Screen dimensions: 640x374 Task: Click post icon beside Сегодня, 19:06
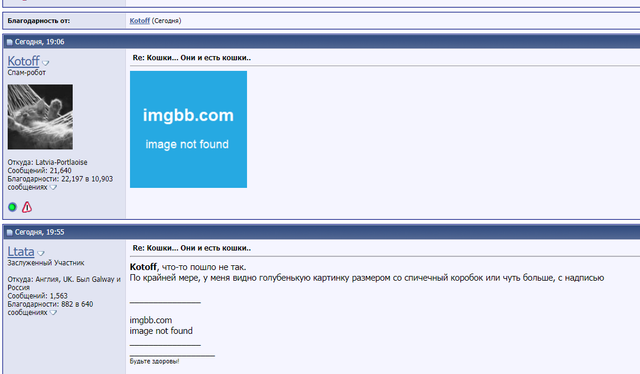[10, 42]
